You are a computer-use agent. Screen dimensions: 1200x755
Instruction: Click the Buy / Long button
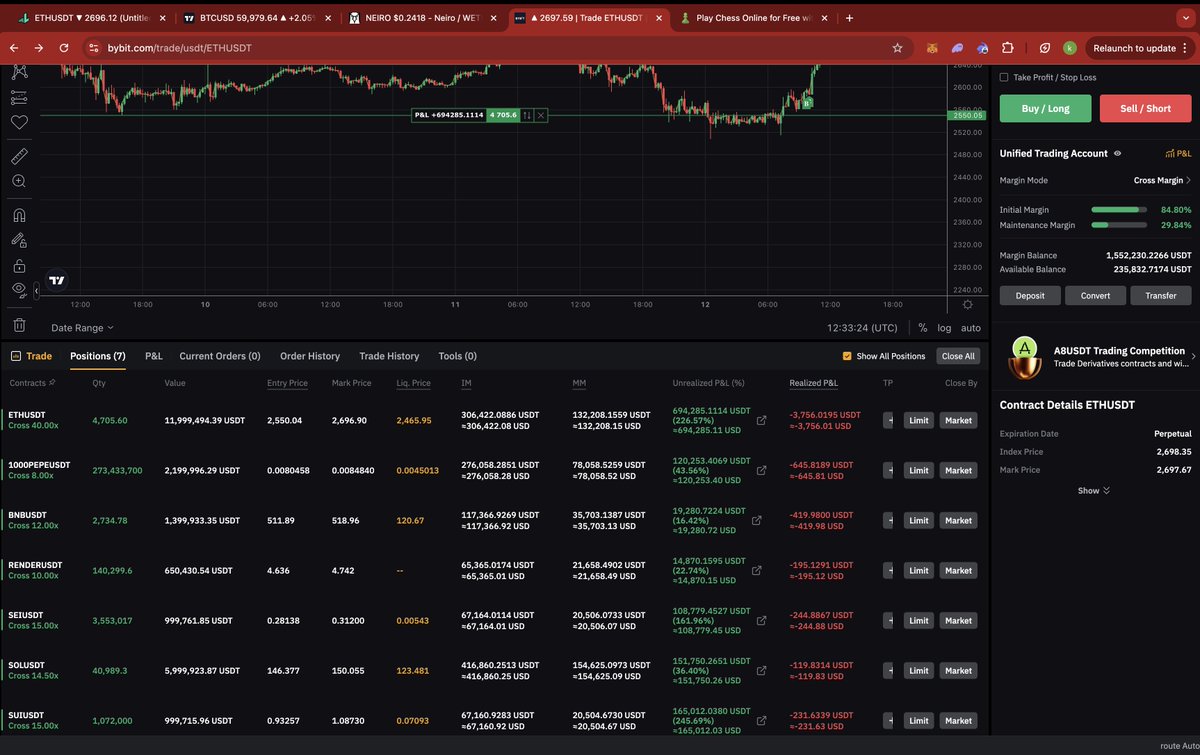tap(1045, 108)
